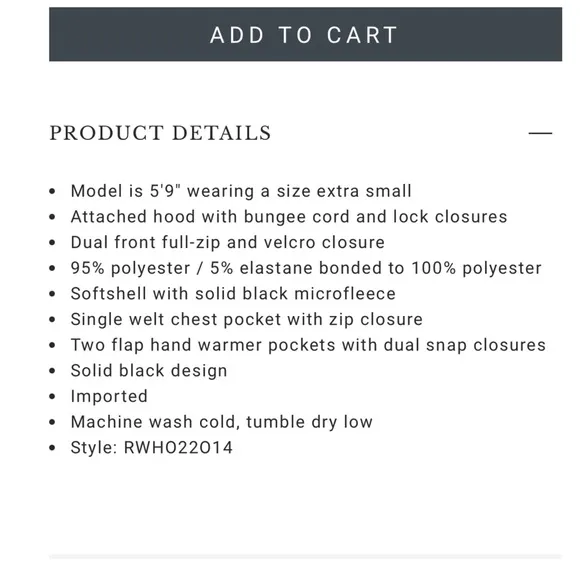Click the dual front full-zip bullet

pyautogui.click(x=227, y=243)
